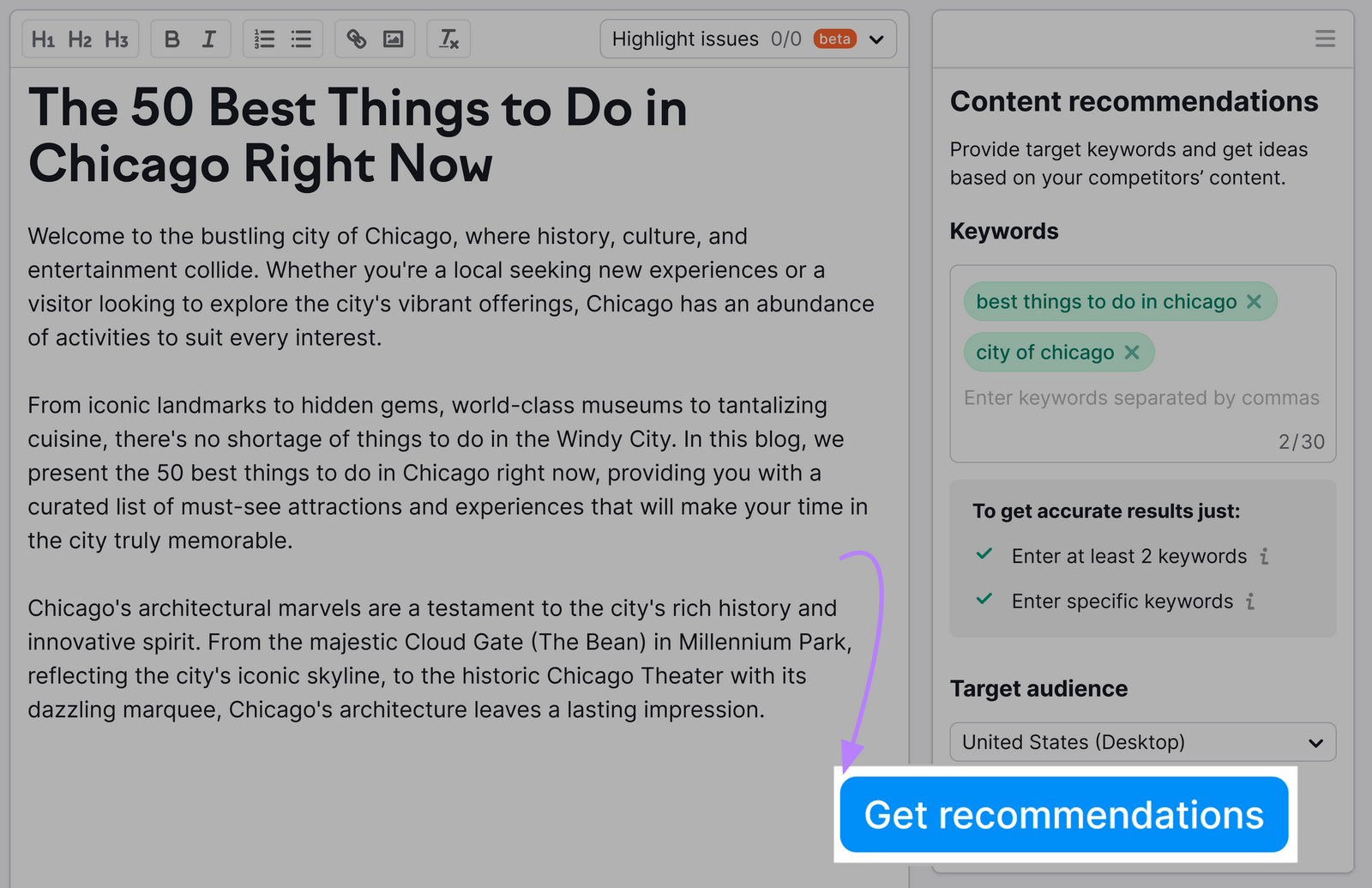Apply bold formatting
The image size is (1372, 888).
coord(171,39)
